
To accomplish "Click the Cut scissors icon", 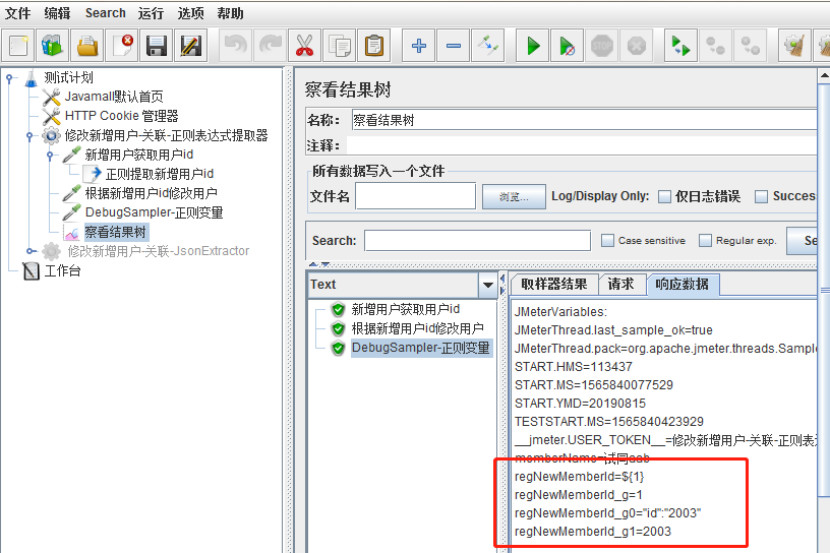I will (304, 46).
